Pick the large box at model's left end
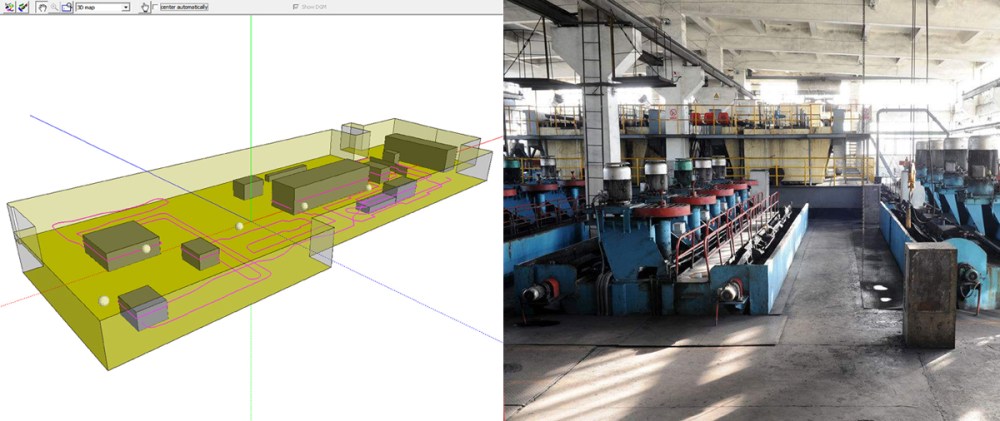Viewport: 1000px width, 421px height. click(120, 243)
